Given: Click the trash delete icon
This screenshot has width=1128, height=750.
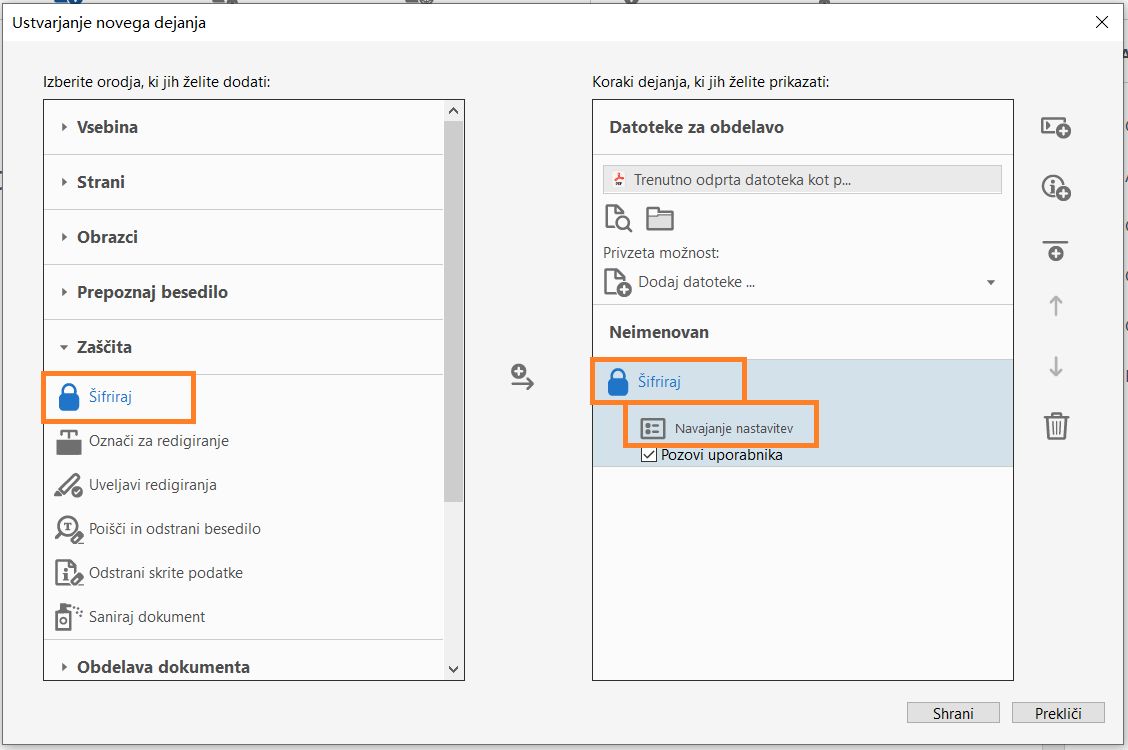Looking at the screenshot, I should pos(1056,426).
